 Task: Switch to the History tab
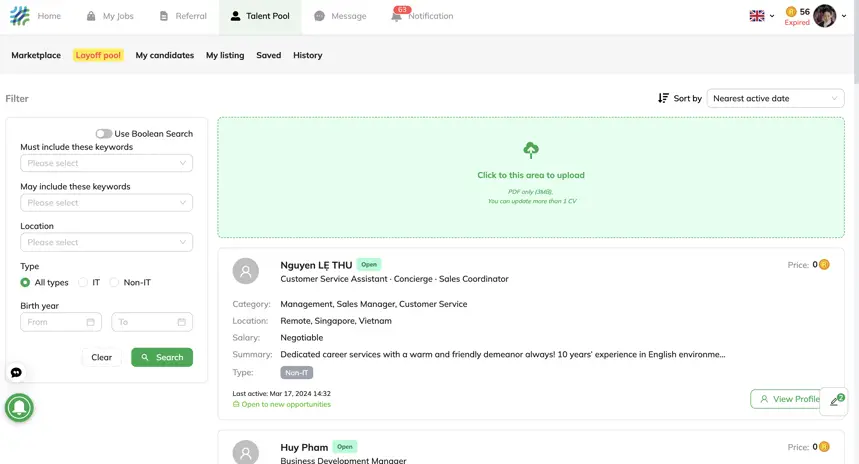tap(307, 55)
